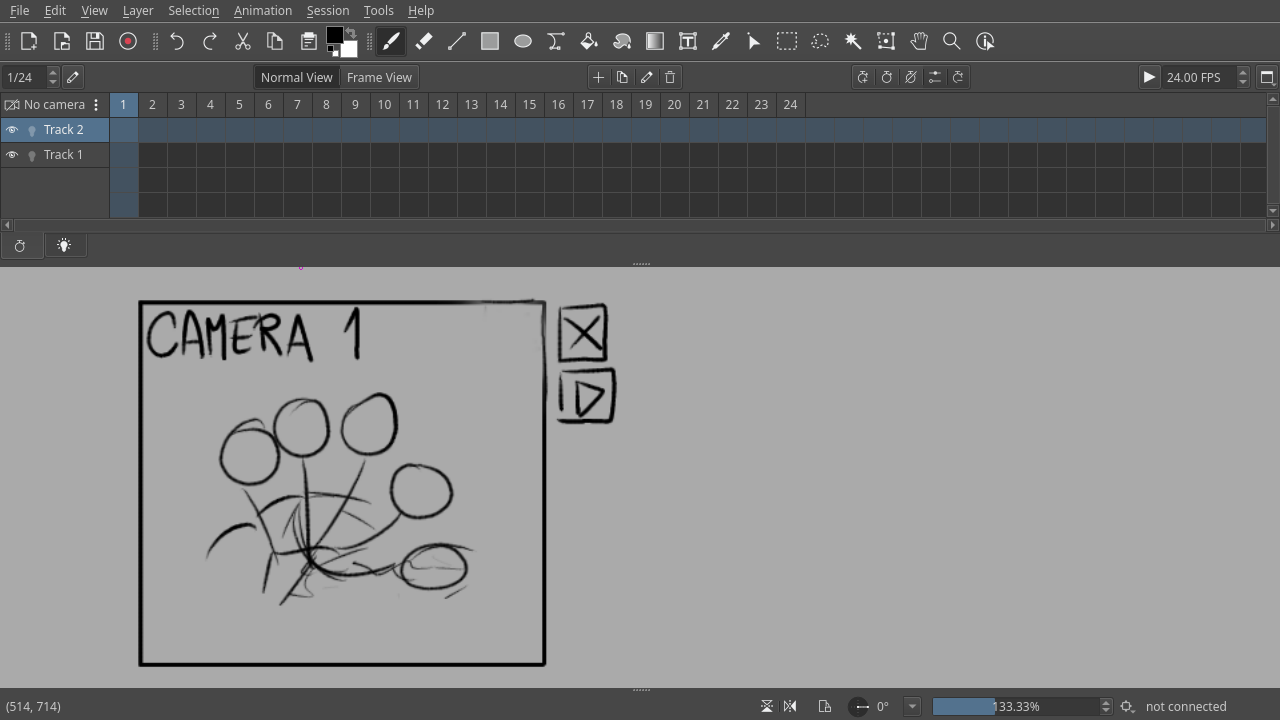Play the animation

coord(1149,77)
